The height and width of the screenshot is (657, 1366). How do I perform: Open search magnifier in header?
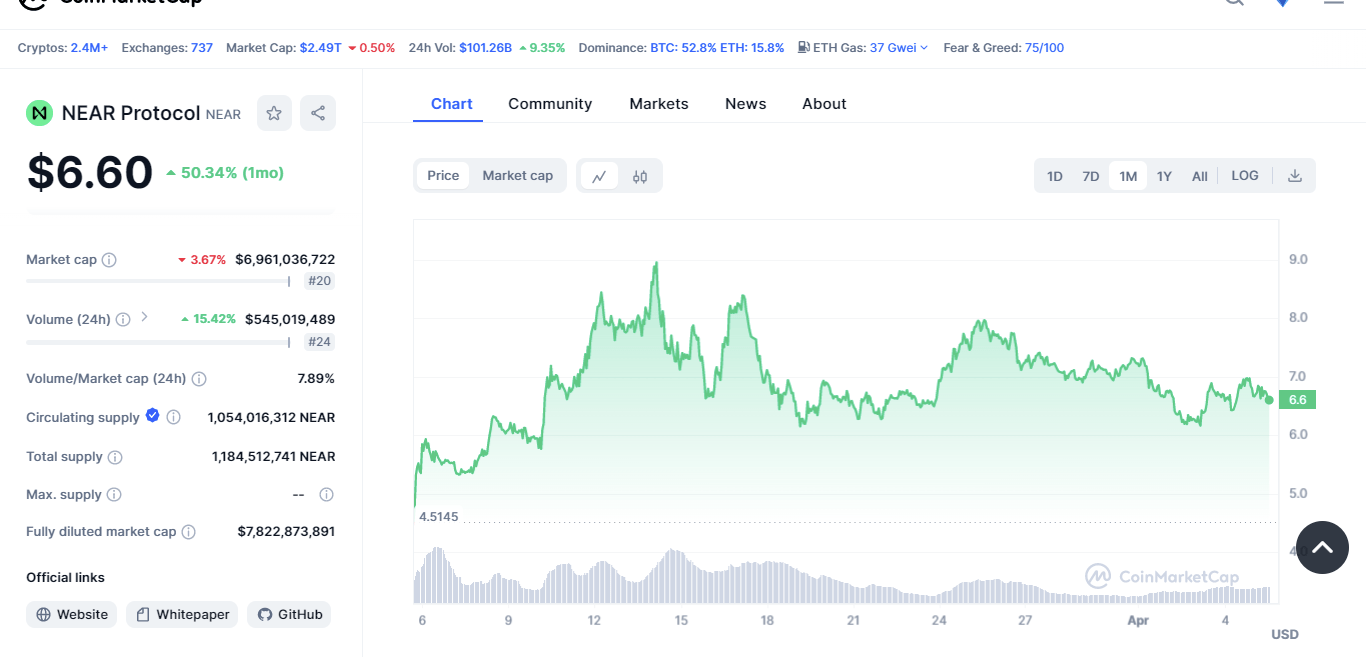pos(1235,3)
